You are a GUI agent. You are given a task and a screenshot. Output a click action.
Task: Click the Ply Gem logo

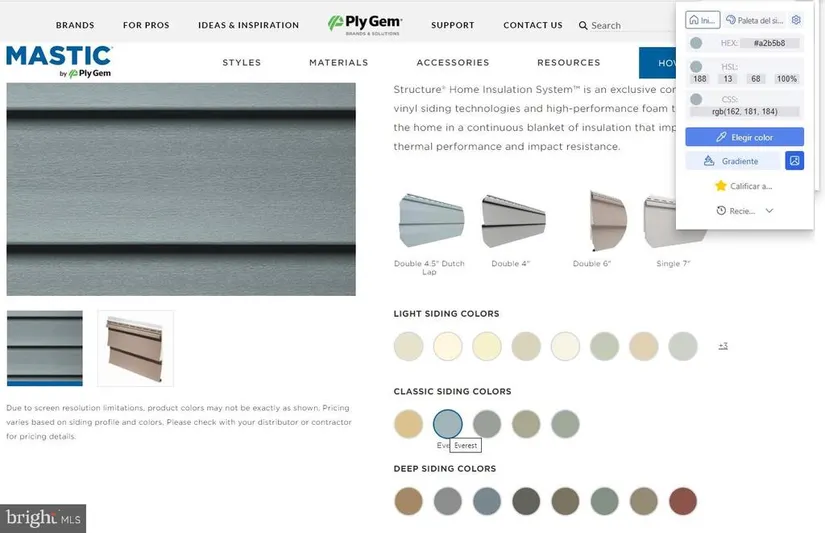[365, 25]
